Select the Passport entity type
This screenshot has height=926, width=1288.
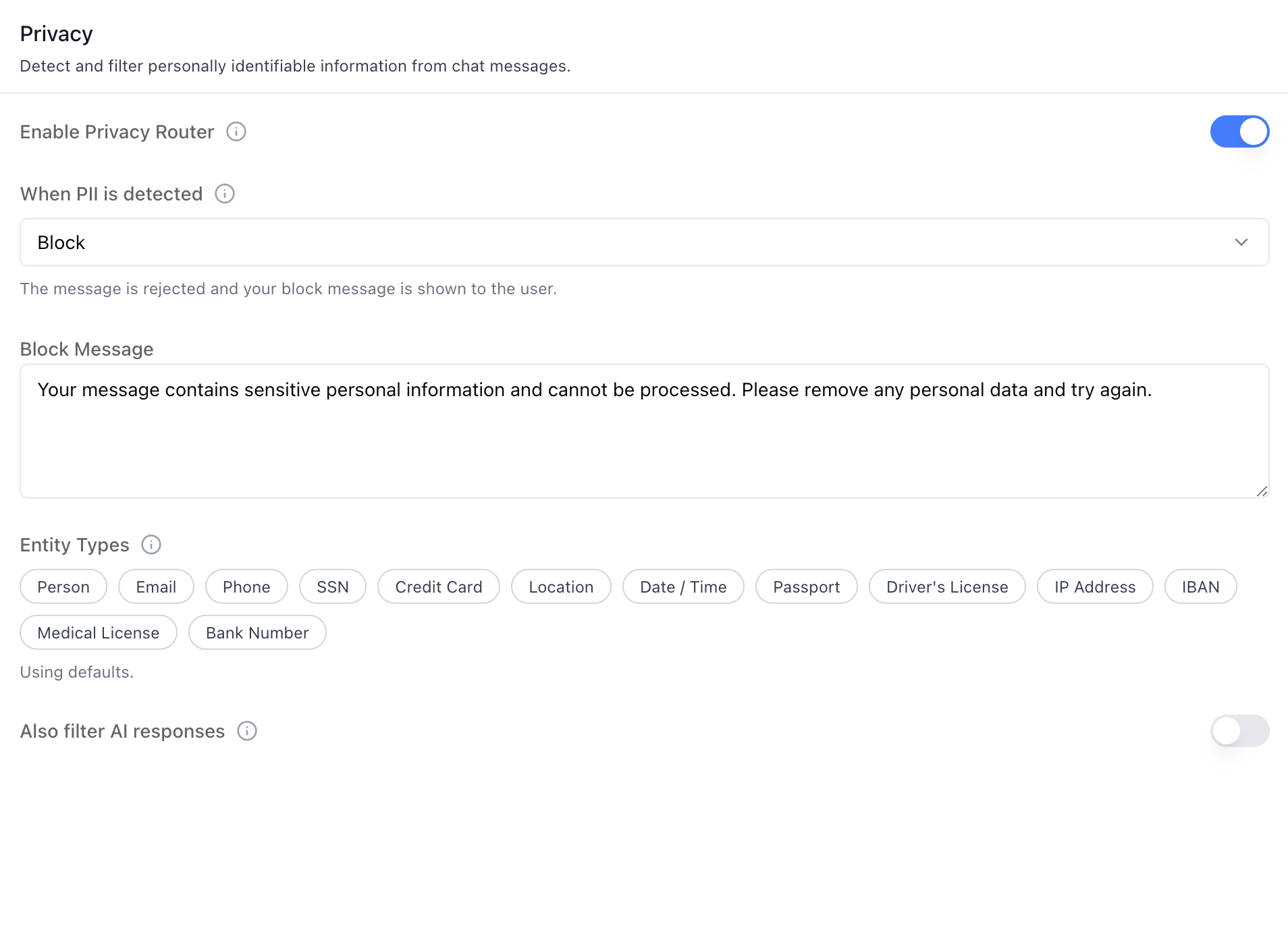(x=807, y=587)
